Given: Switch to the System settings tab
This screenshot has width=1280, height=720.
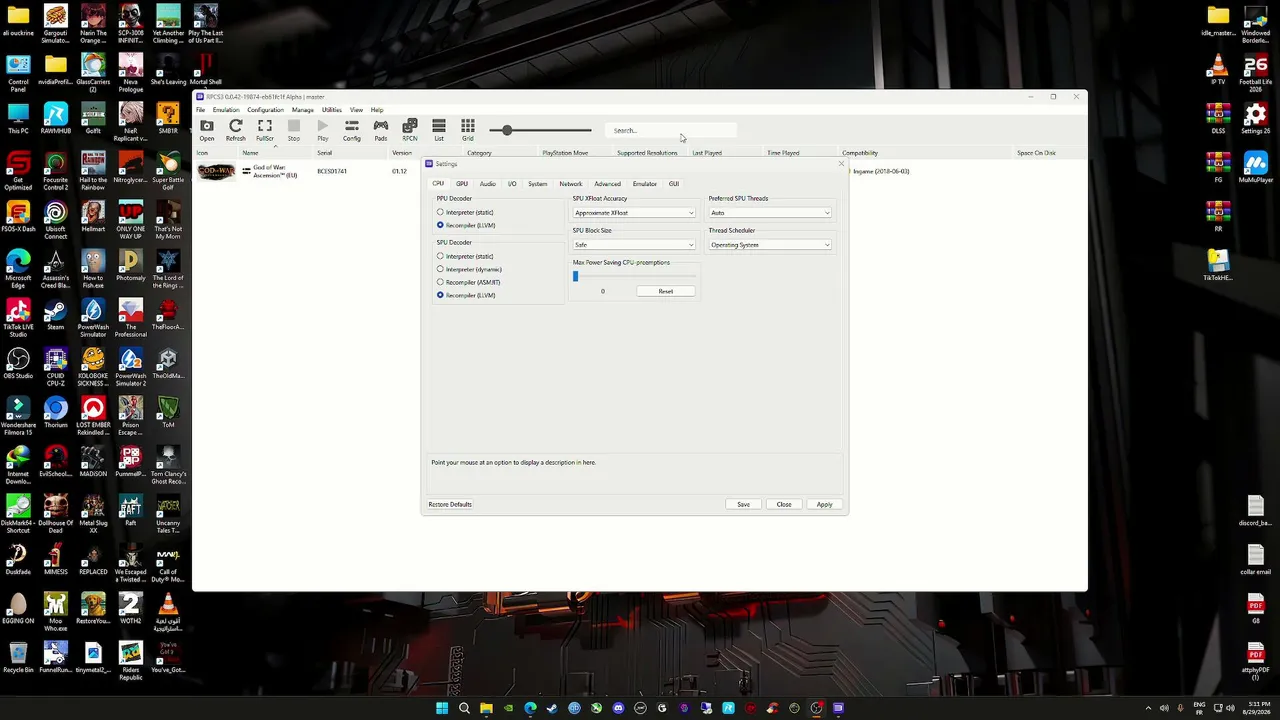Looking at the screenshot, I should pos(538,184).
